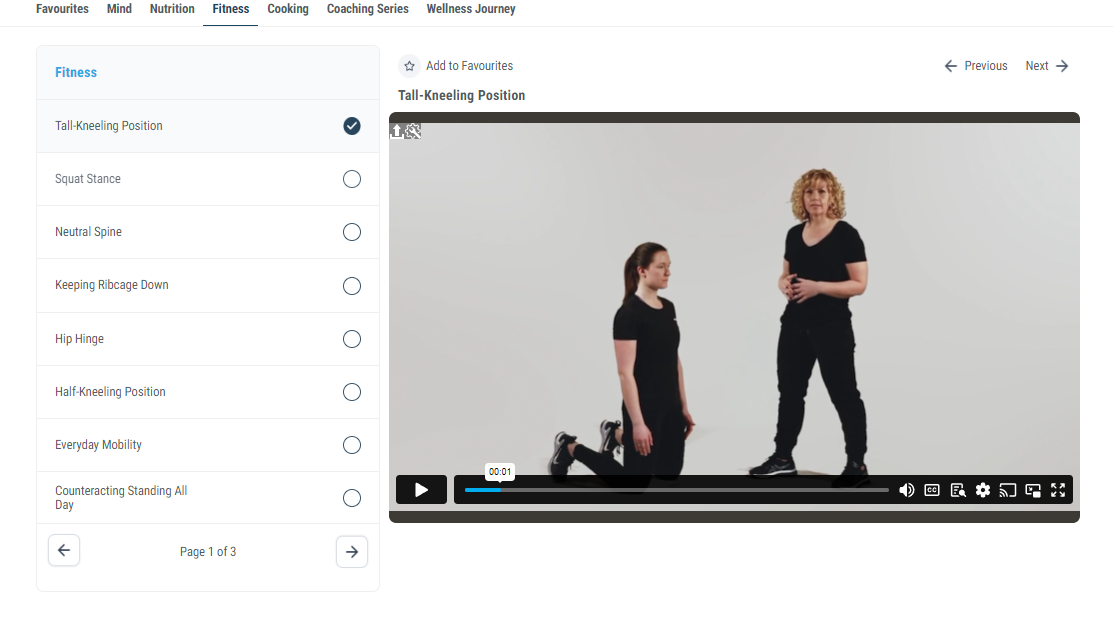Go to next page of lessons
Image resolution: width=1113 pixels, height=619 pixels.
[352, 552]
